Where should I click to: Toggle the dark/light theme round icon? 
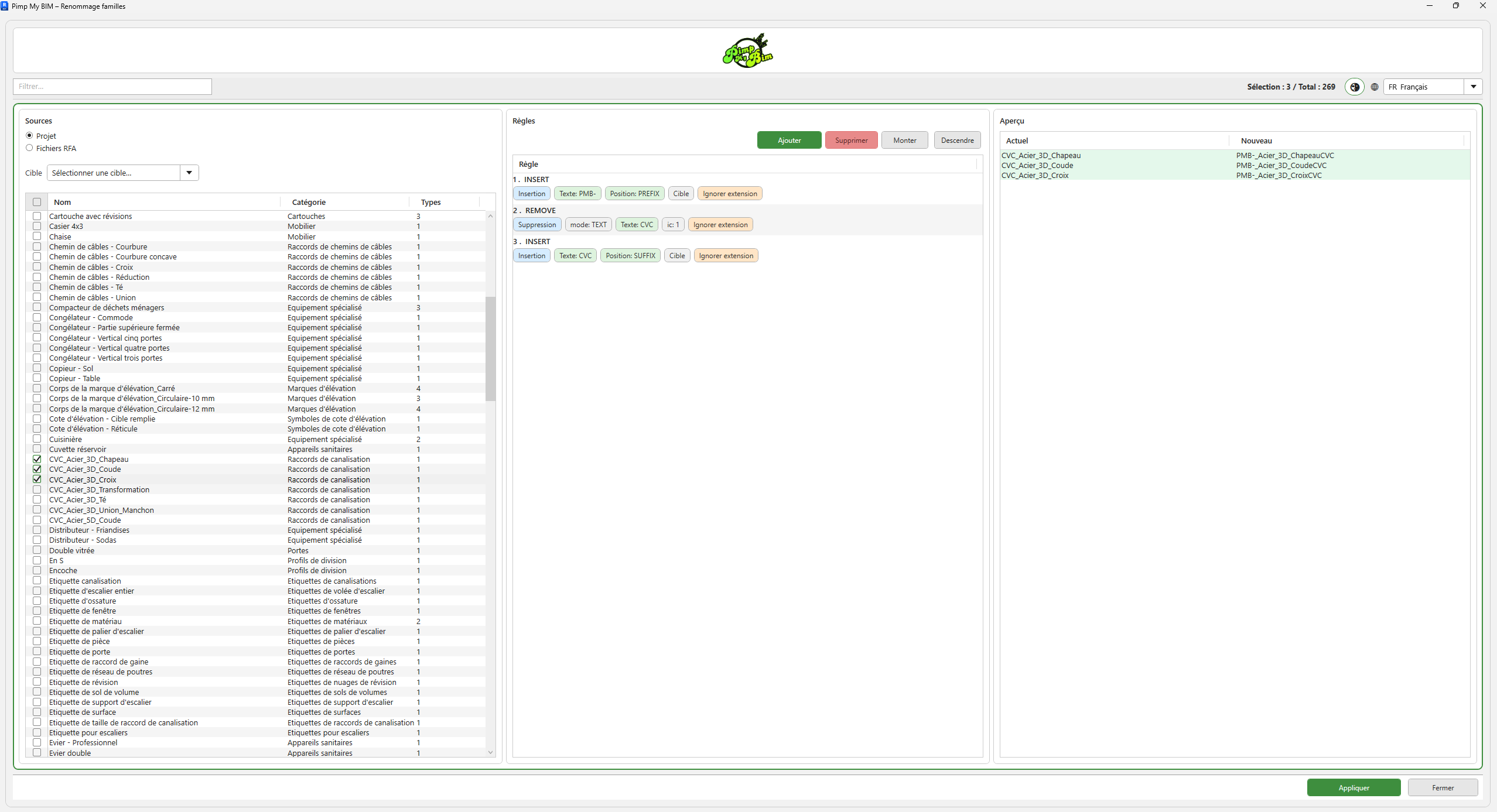1354,87
